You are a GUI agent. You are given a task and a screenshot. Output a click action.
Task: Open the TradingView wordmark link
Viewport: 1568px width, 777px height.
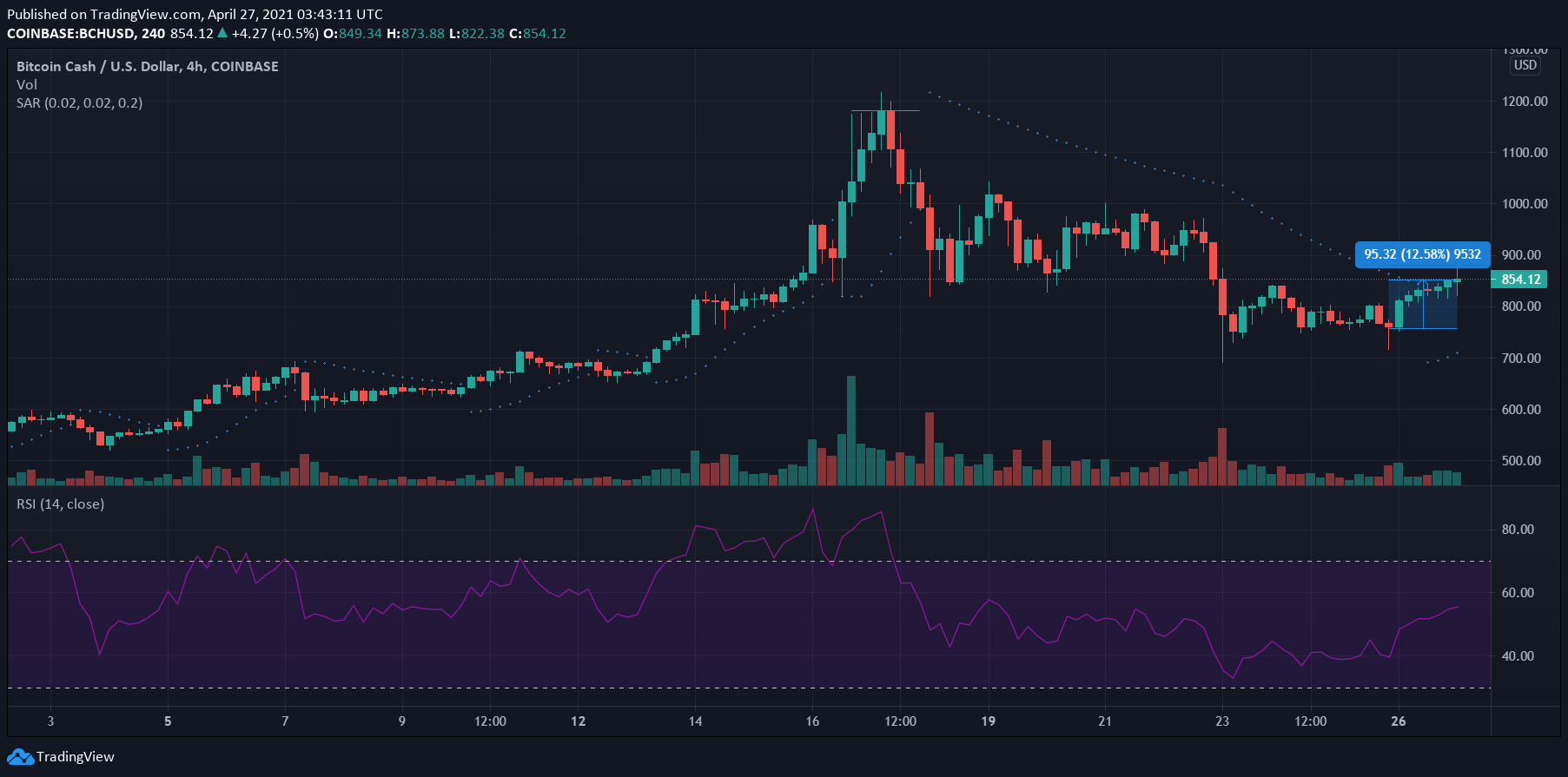(76, 757)
